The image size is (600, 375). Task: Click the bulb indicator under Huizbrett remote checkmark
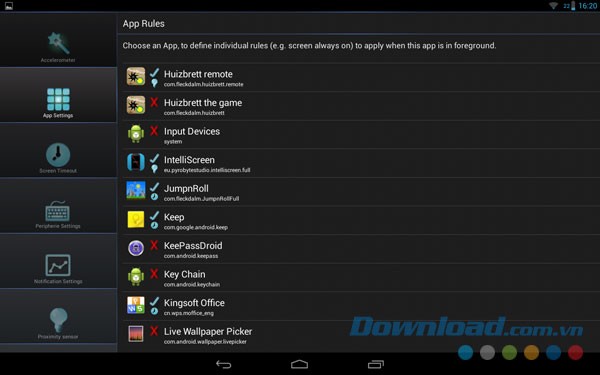154,83
